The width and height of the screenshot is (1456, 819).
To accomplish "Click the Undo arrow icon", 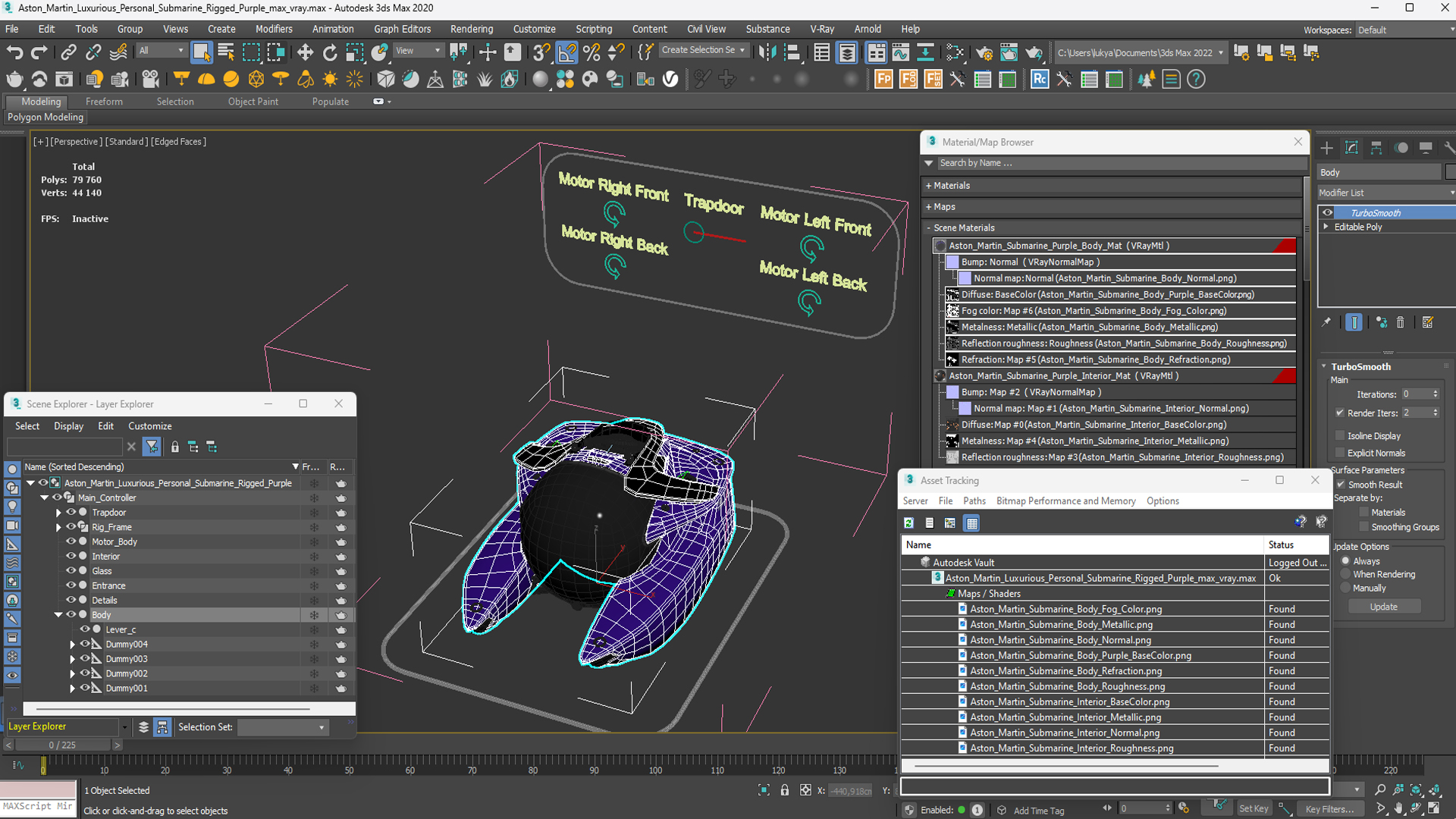I will (14, 52).
